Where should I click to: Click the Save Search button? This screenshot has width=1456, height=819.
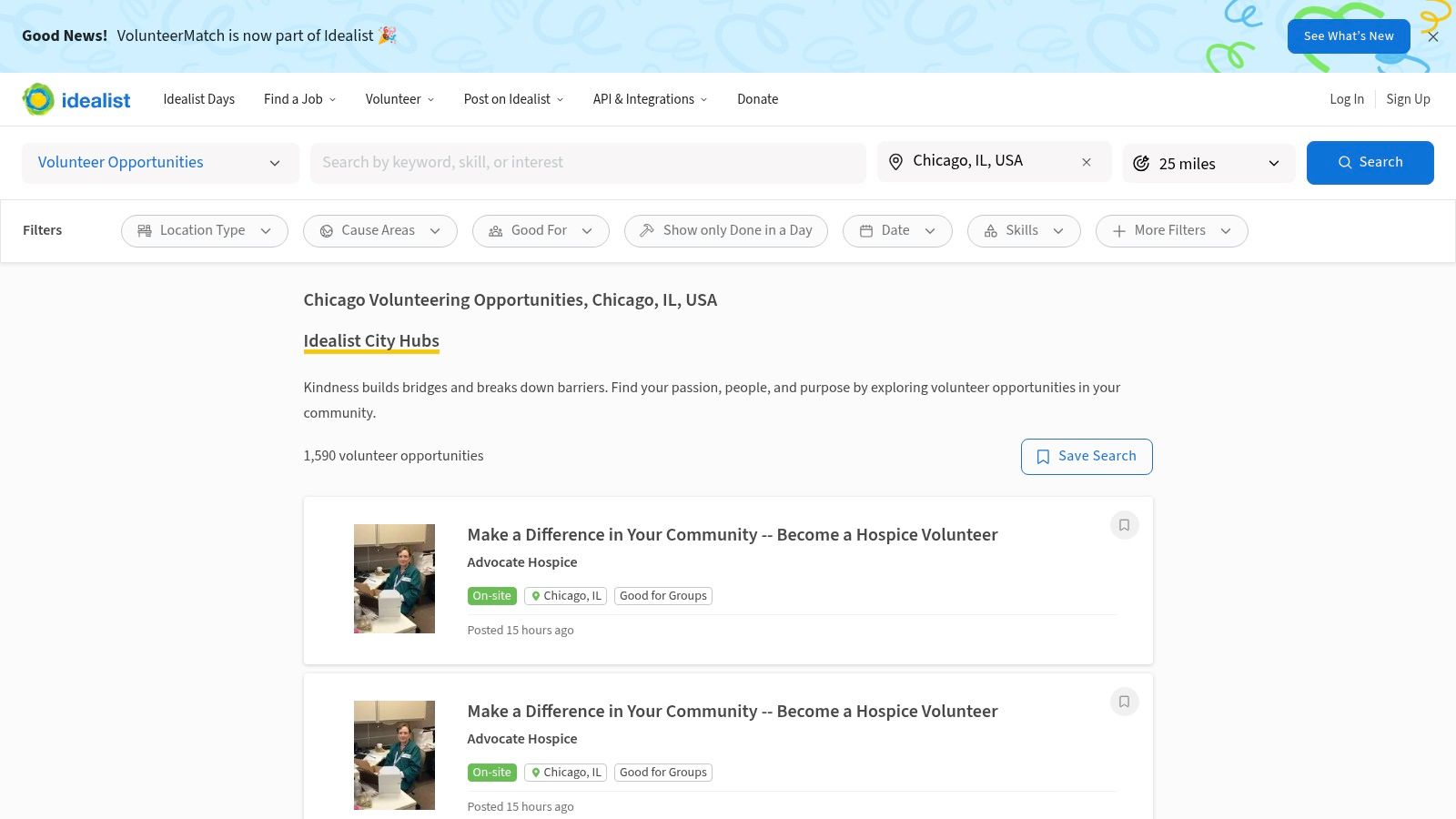tap(1087, 457)
